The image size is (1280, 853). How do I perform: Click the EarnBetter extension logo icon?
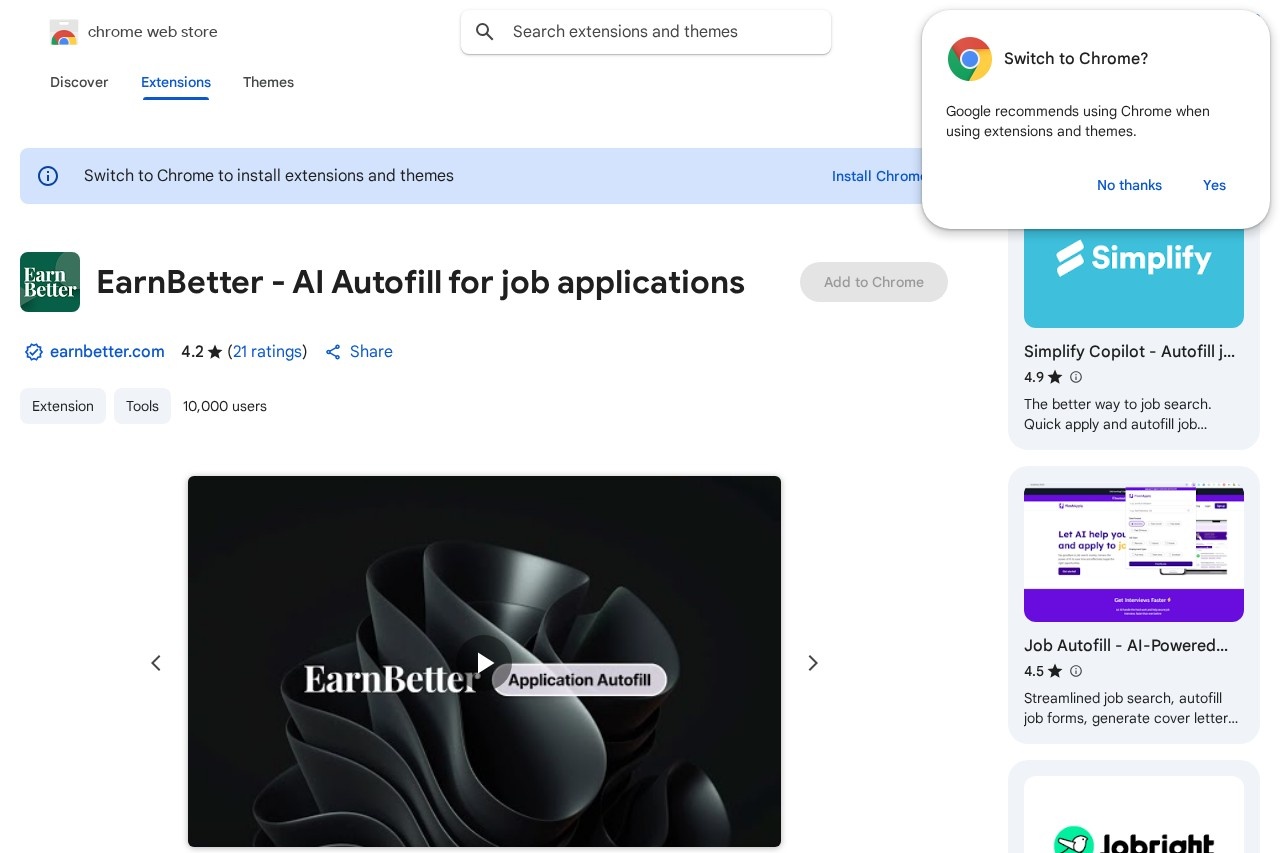pyautogui.click(x=50, y=282)
